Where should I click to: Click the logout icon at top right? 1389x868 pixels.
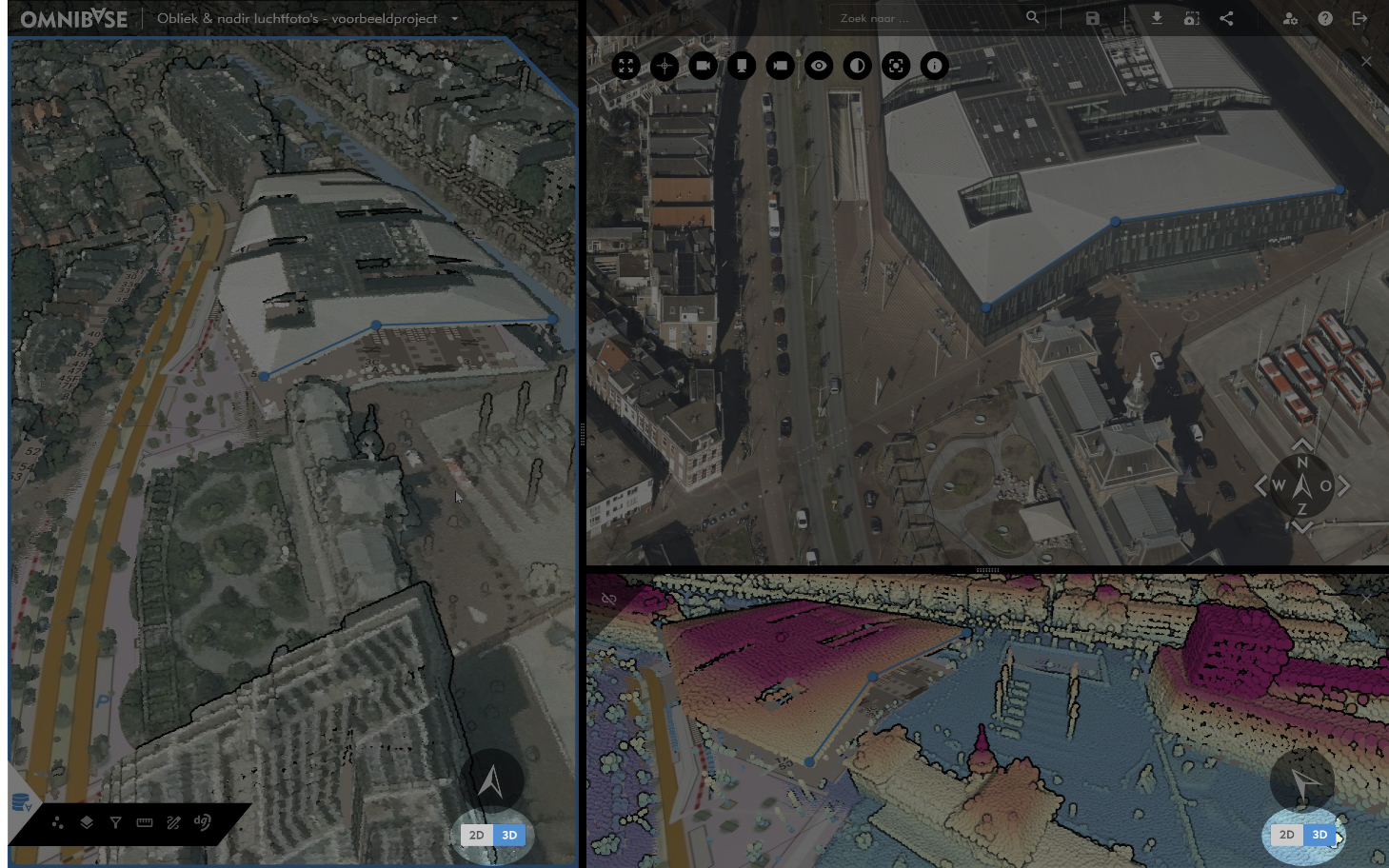[1359, 18]
